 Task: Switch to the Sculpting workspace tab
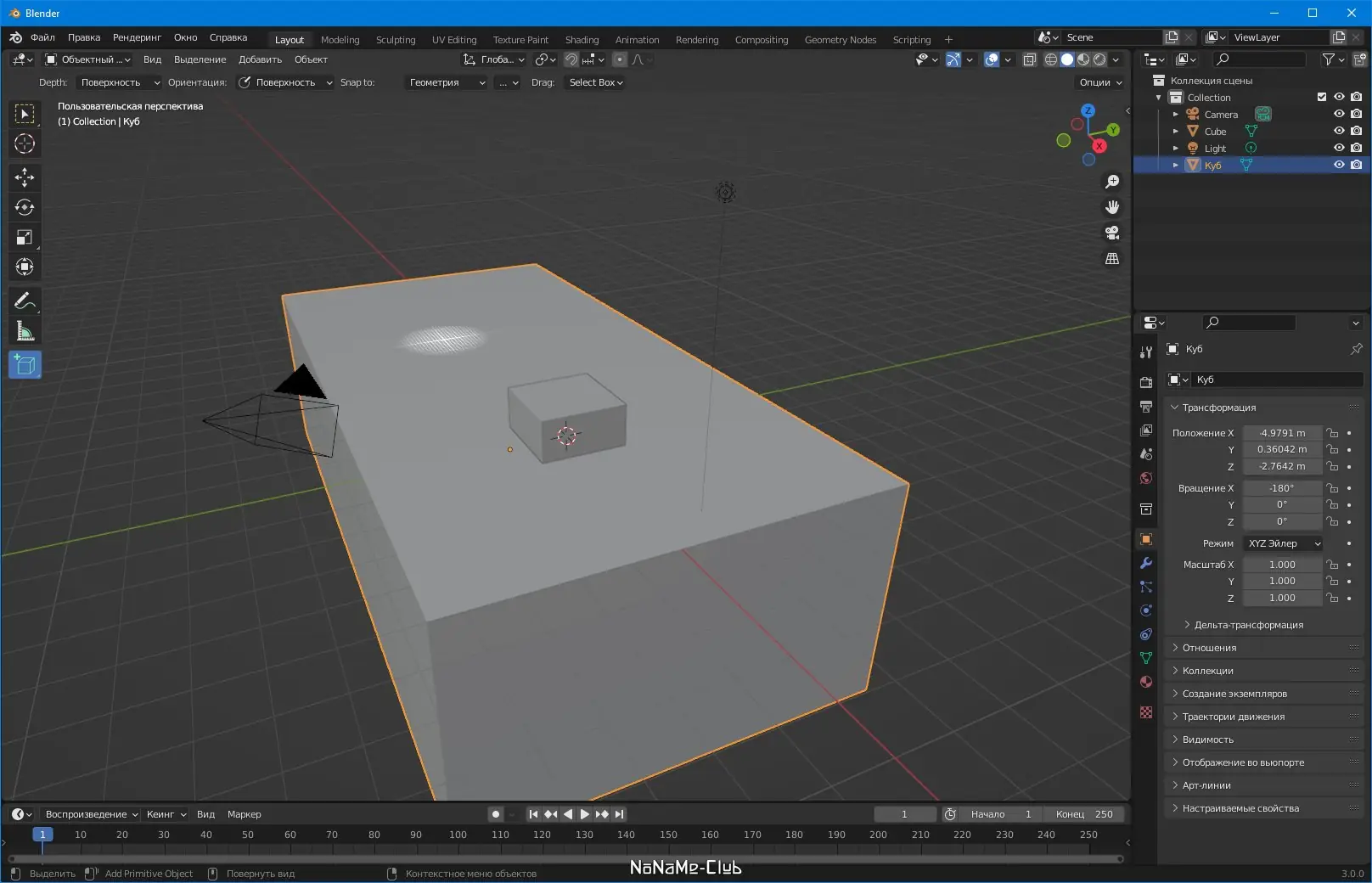(396, 39)
